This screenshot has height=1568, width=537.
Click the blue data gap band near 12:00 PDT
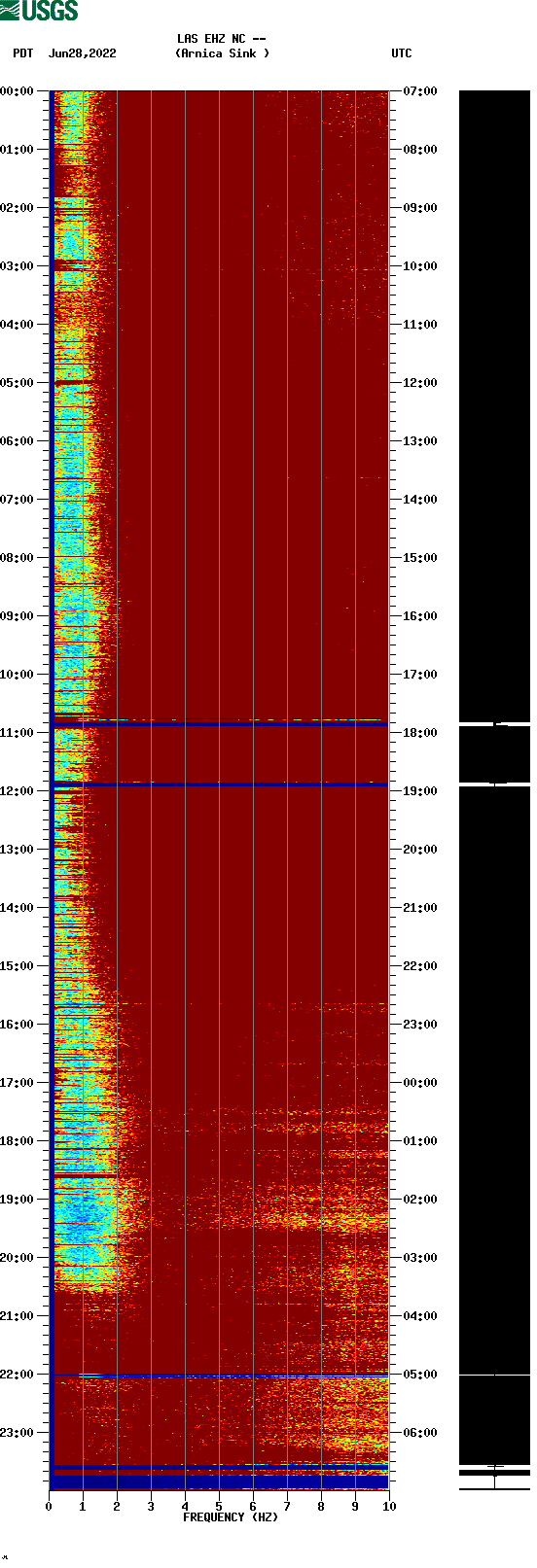click(x=221, y=784)
